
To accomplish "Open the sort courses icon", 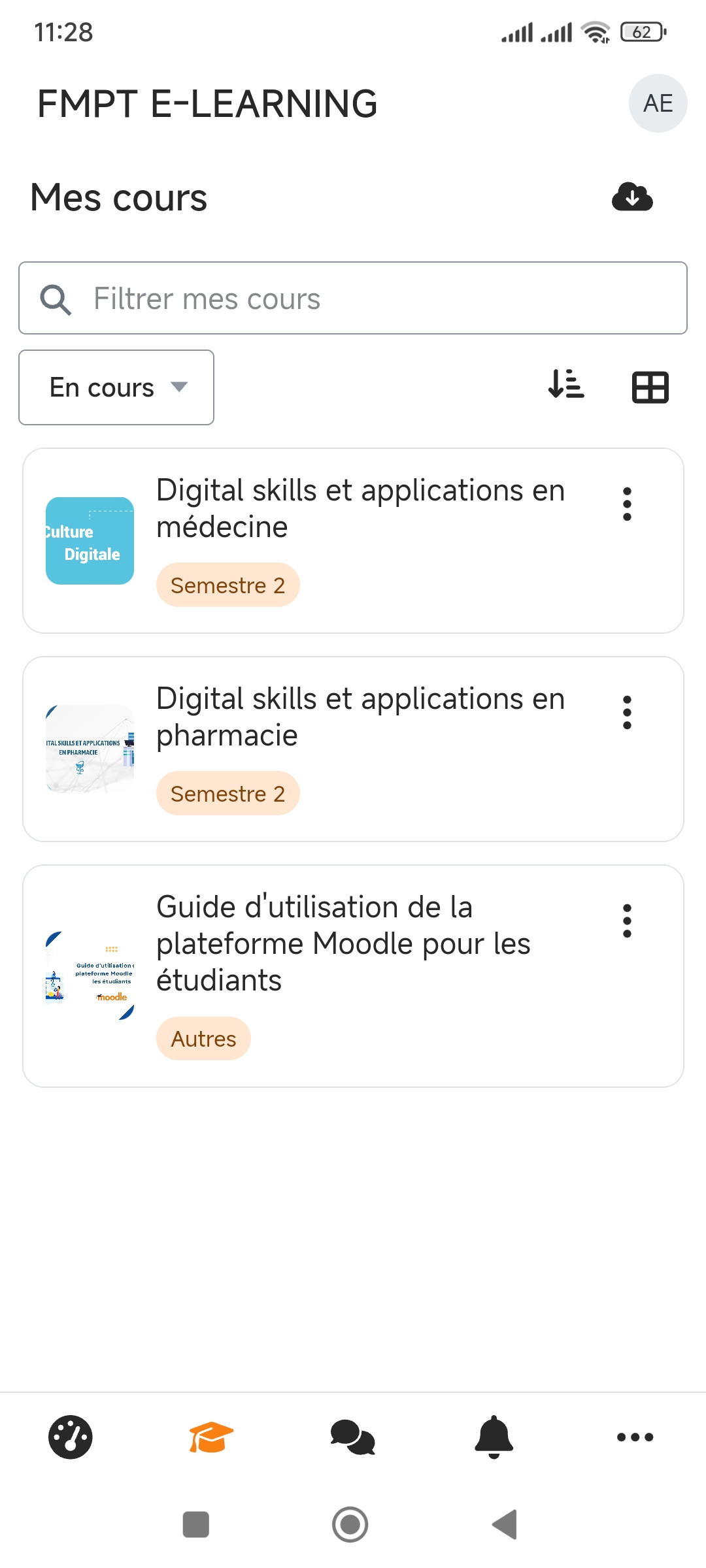I will click(x=566, y=385).
